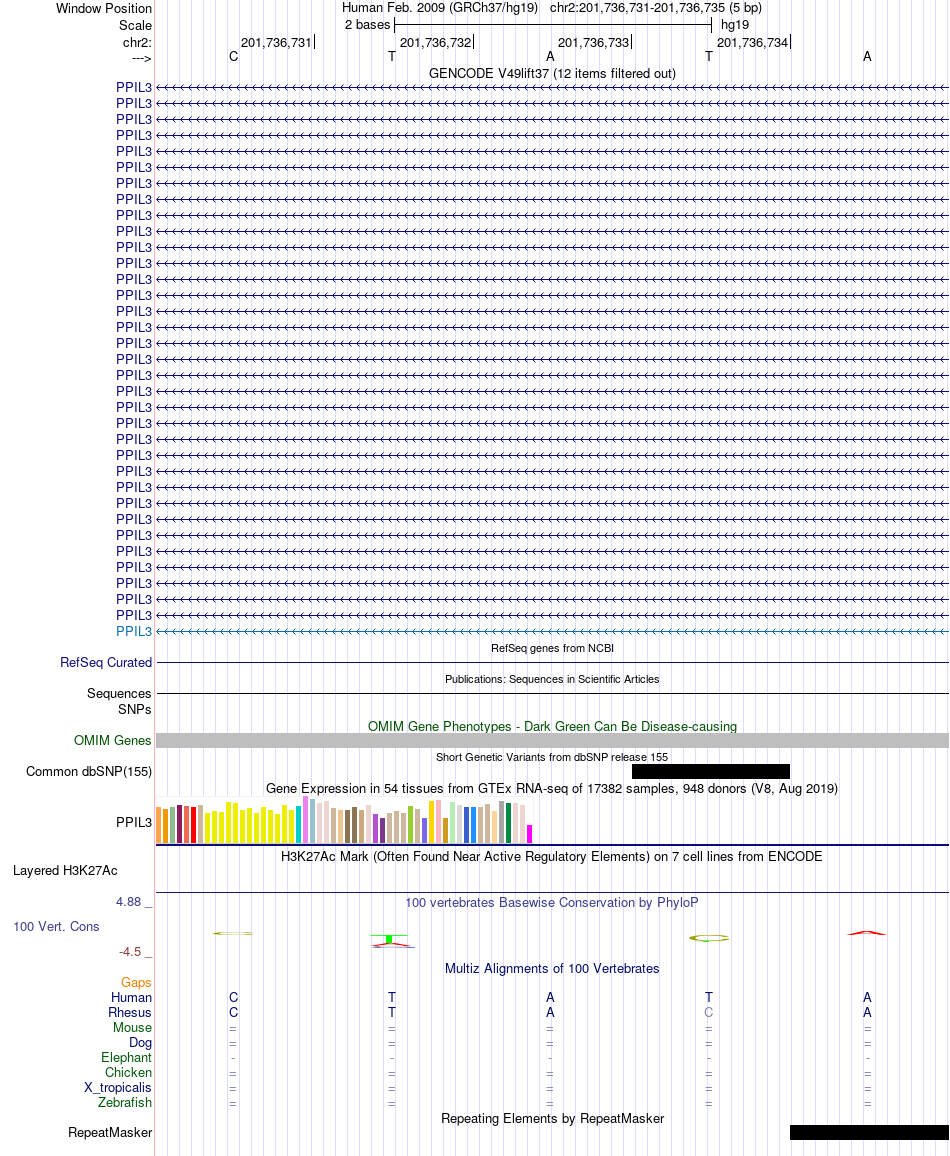This screenshot has width=950, height=1156.
Task: Select the X_tropicalis alignment row label
Action: pyautogui.click(x=118, y=1087)
